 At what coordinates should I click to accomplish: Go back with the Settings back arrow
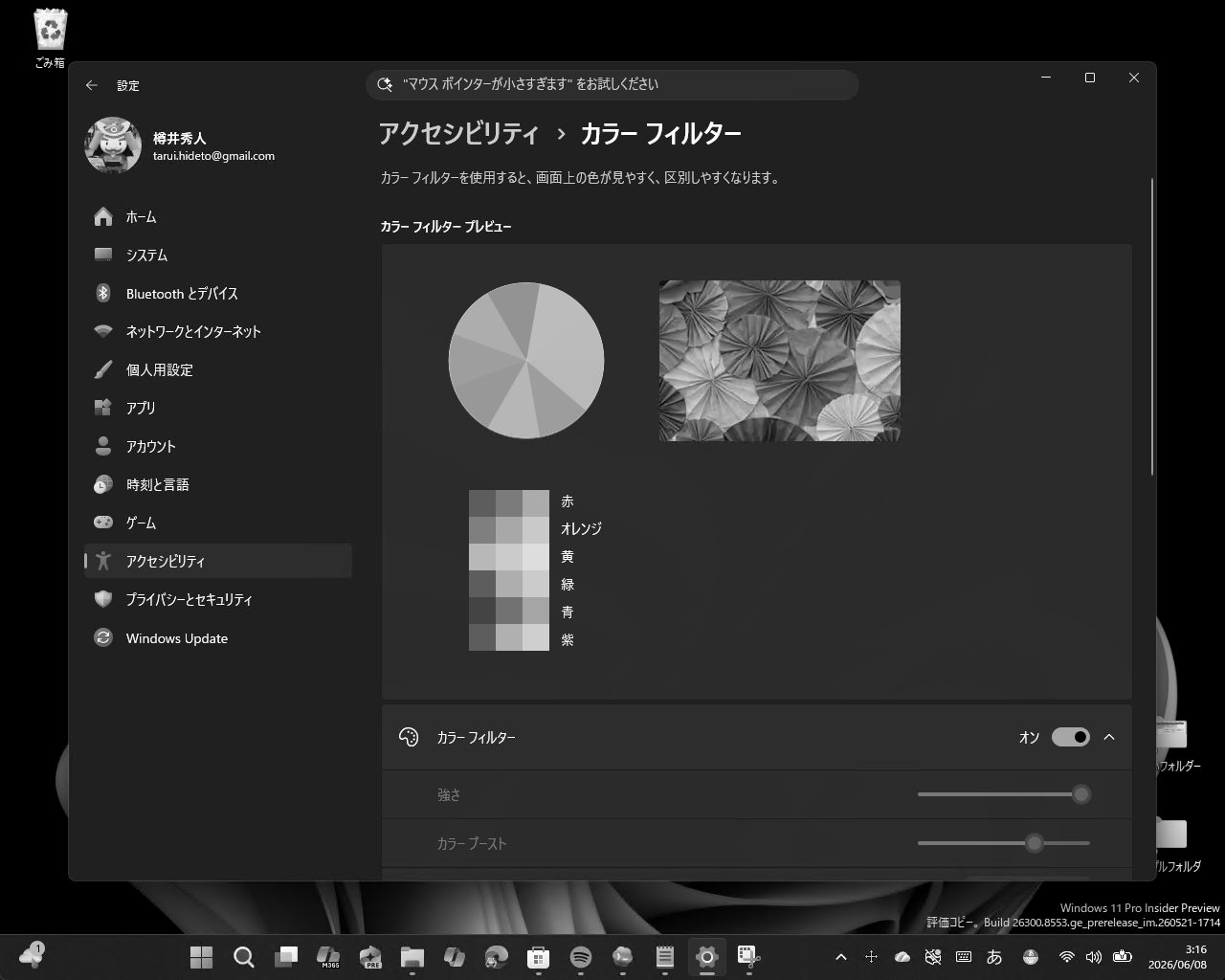tap(92, 85)
